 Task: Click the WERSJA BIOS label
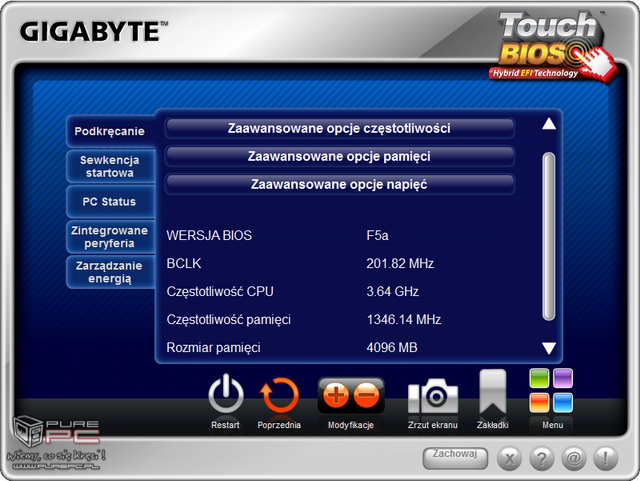[209, 236]
